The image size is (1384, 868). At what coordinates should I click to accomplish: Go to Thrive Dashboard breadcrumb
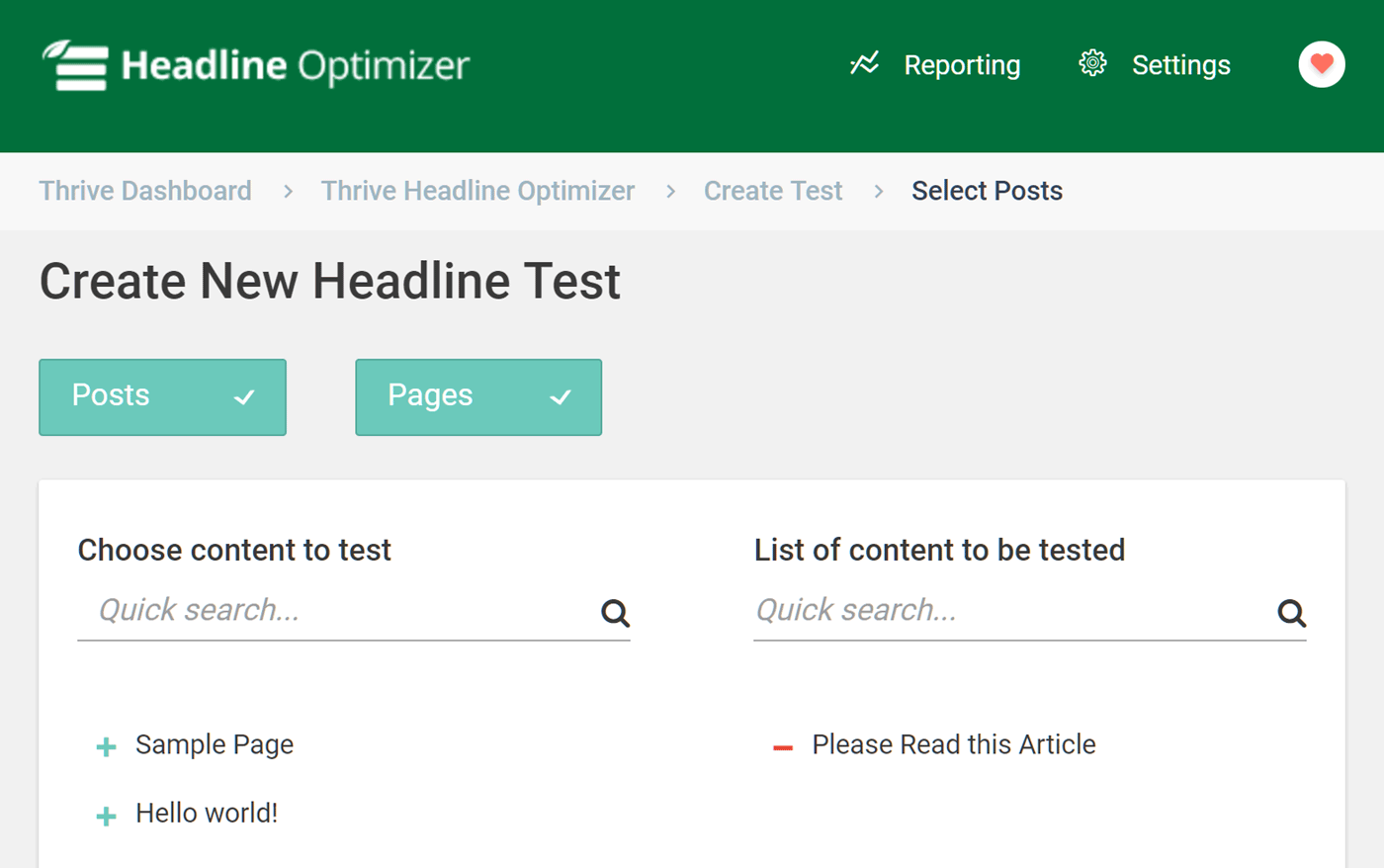tap(145, 190)
